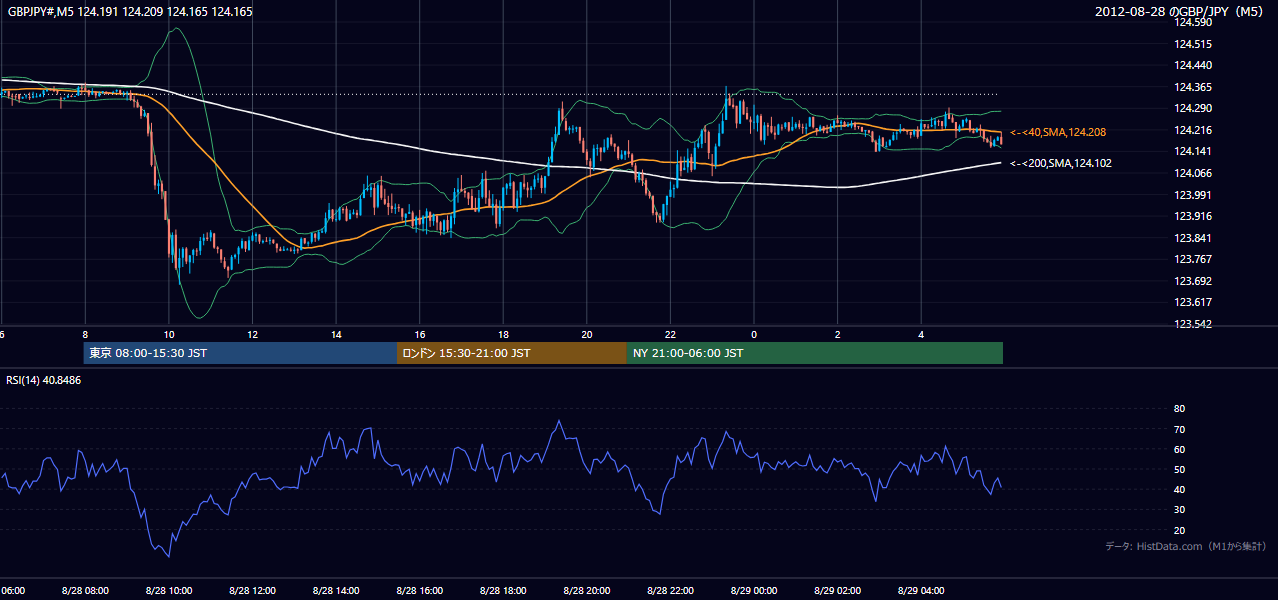Click price level 123.841 on axis

1192,238
